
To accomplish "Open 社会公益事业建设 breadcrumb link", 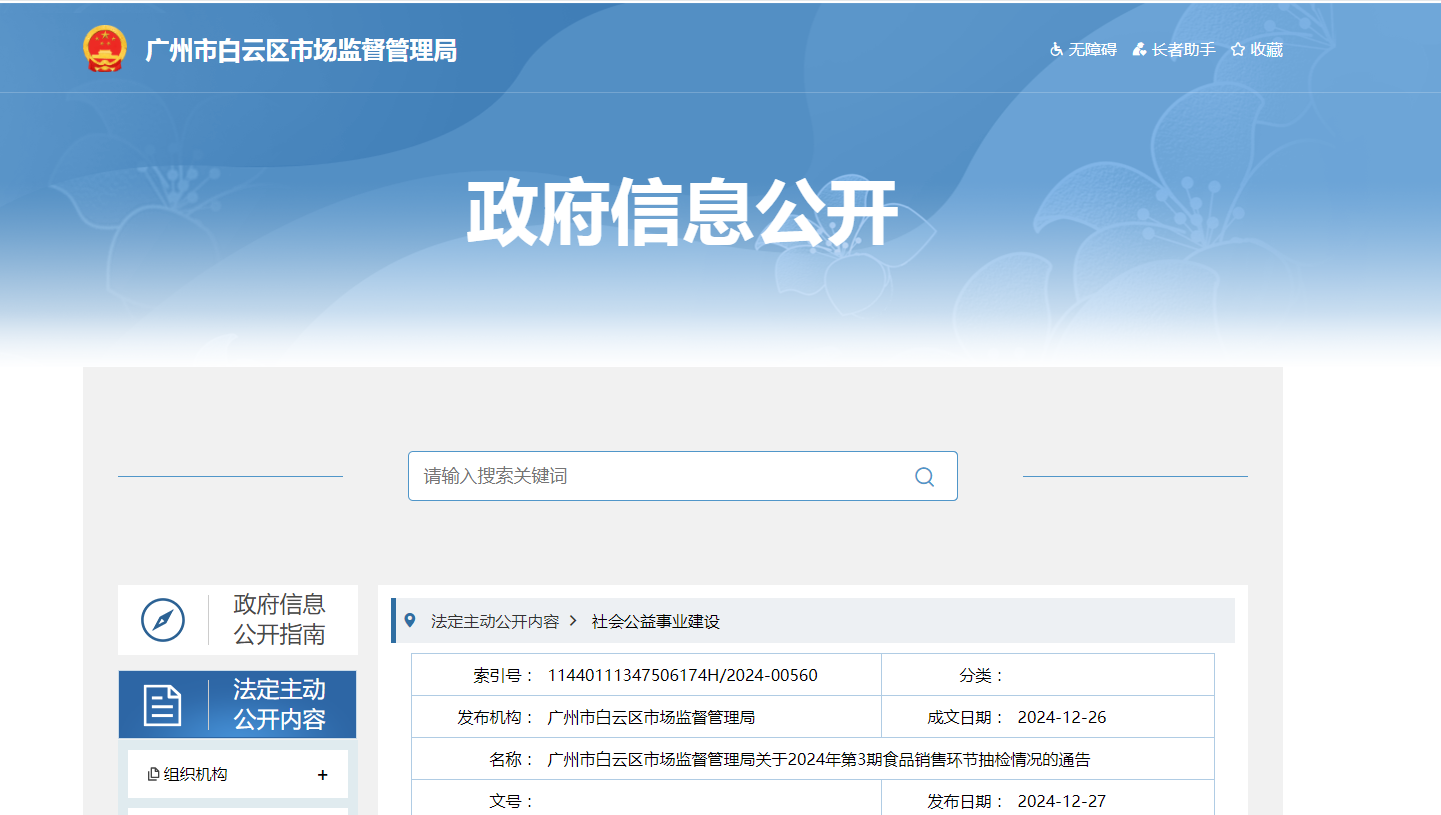I will pyautogui.click(x=656, y=621).
